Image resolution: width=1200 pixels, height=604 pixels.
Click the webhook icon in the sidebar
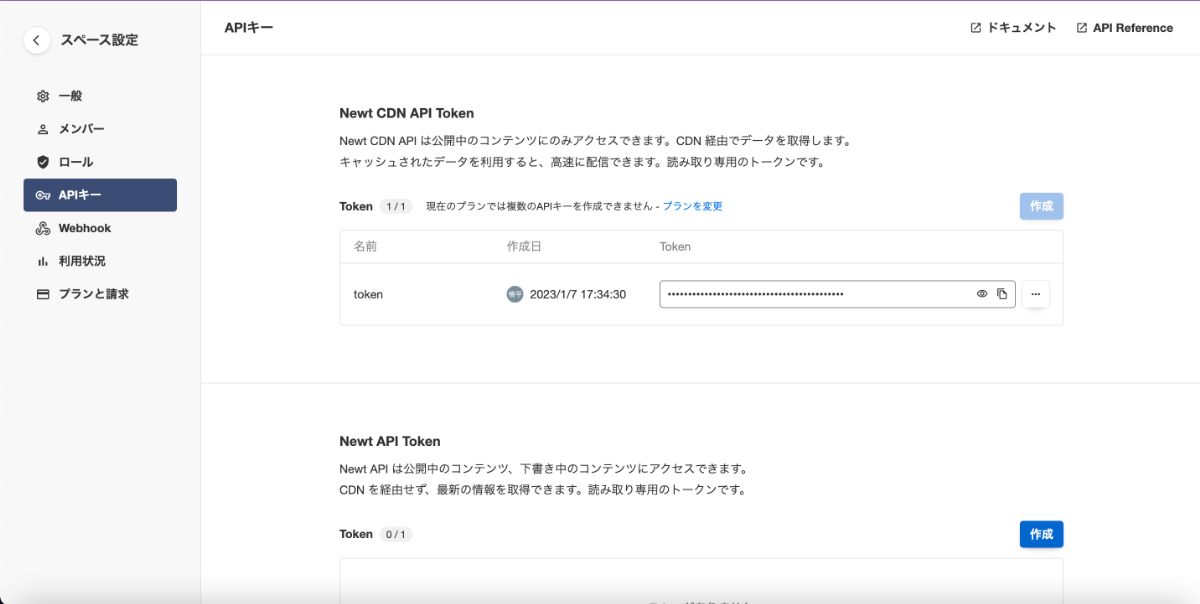point(43,228)
